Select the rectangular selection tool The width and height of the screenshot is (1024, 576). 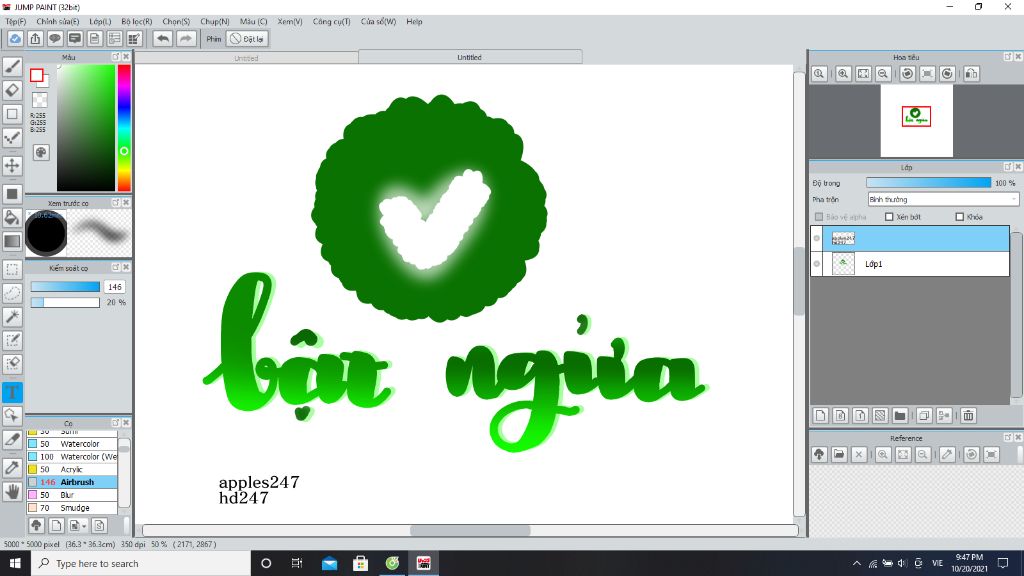click(12, 269)
